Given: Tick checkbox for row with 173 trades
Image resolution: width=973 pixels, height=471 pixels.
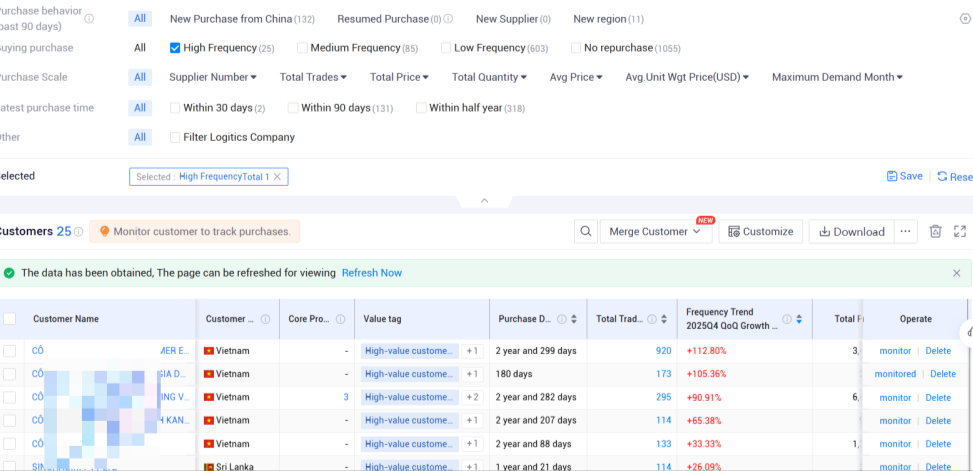Looking at the screenshot, I should (x=9, y=374).
